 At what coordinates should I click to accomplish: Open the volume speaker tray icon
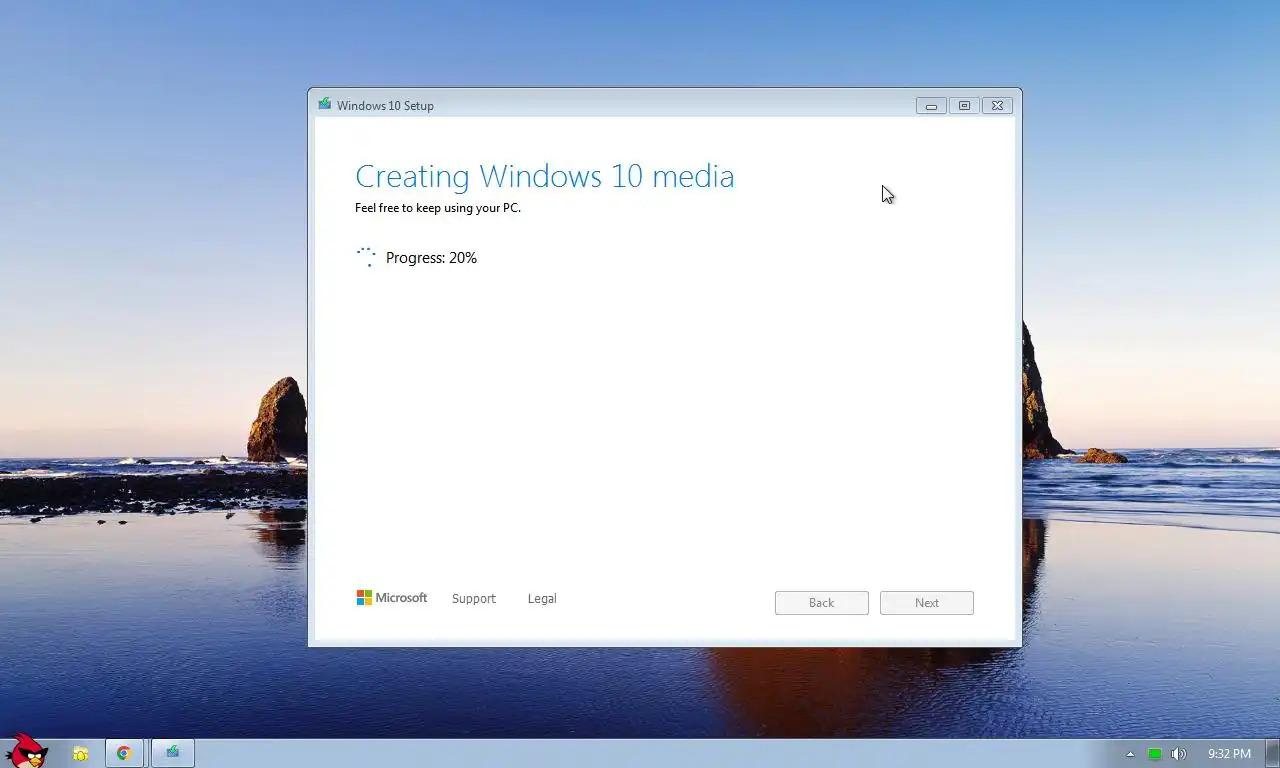[x=1178, y=754]
